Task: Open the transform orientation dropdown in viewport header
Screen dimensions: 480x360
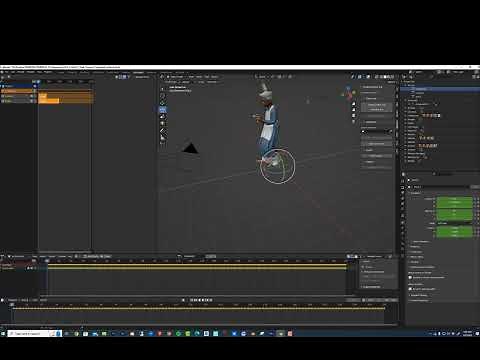Action: pos(262,77)
